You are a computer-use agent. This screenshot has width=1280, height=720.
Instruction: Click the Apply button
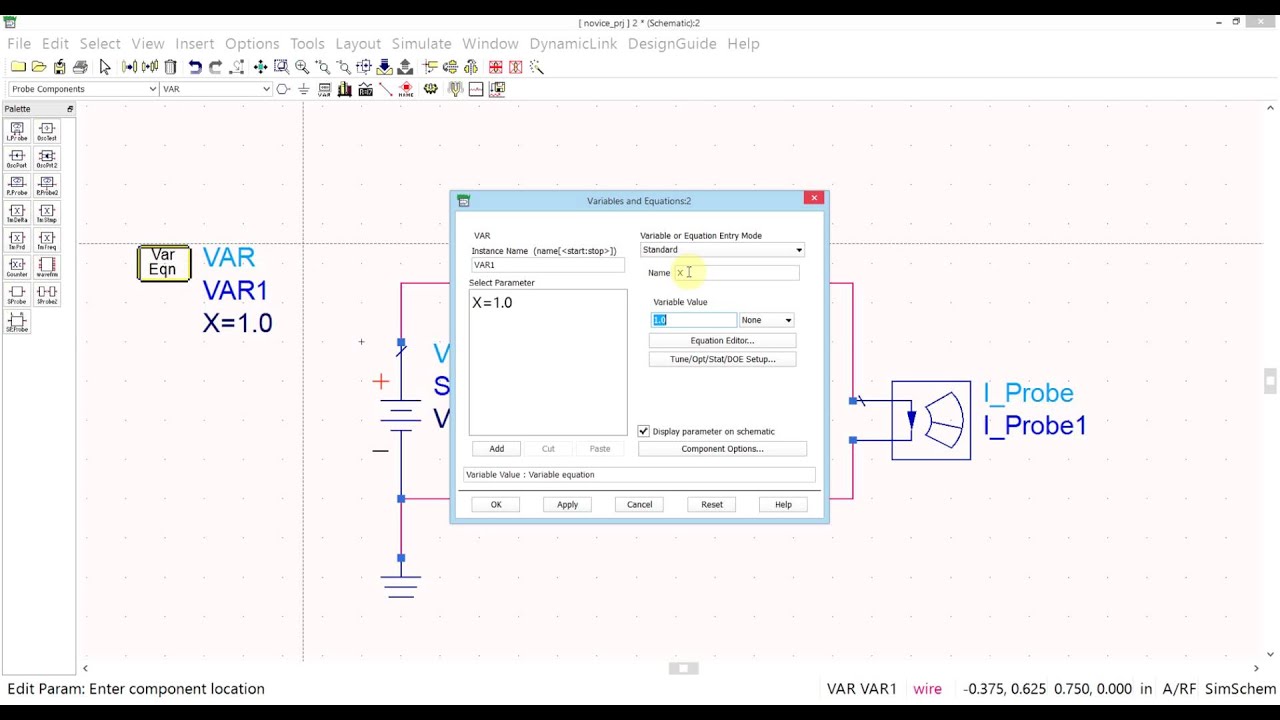(567, 505)
